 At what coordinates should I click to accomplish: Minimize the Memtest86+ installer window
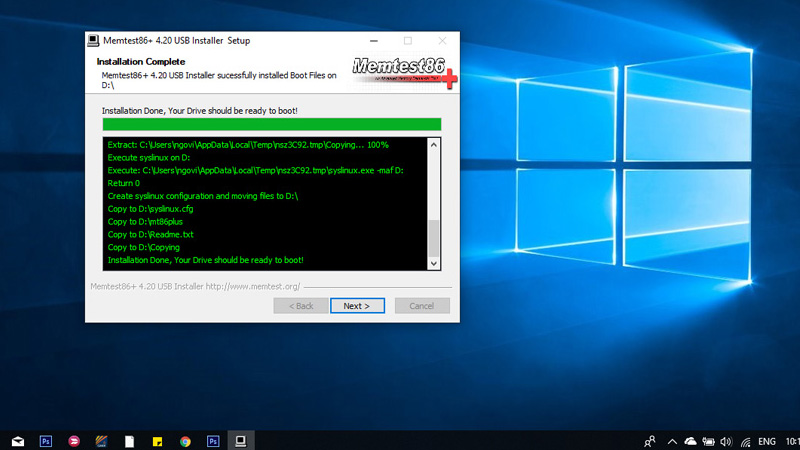(x=374, y=40)
